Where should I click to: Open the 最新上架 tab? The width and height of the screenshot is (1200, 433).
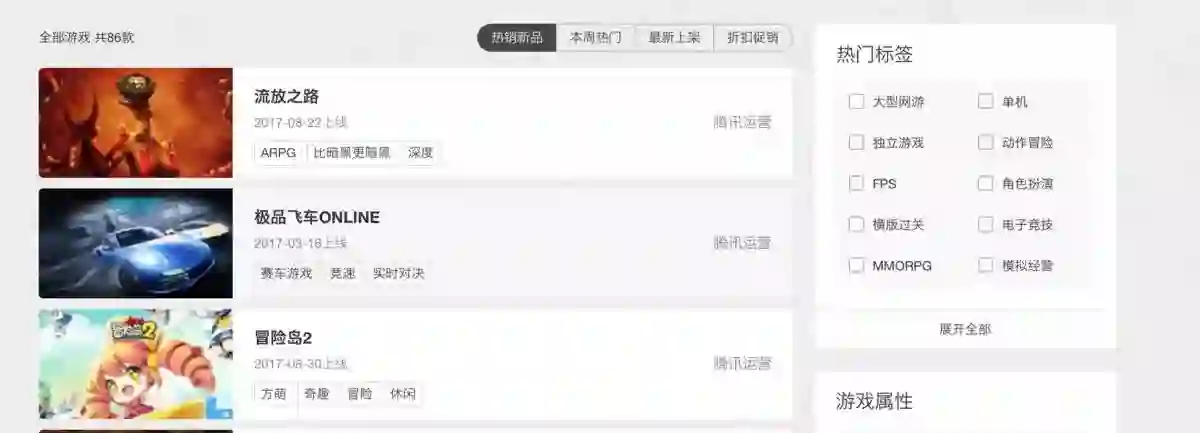pos(674,38)
